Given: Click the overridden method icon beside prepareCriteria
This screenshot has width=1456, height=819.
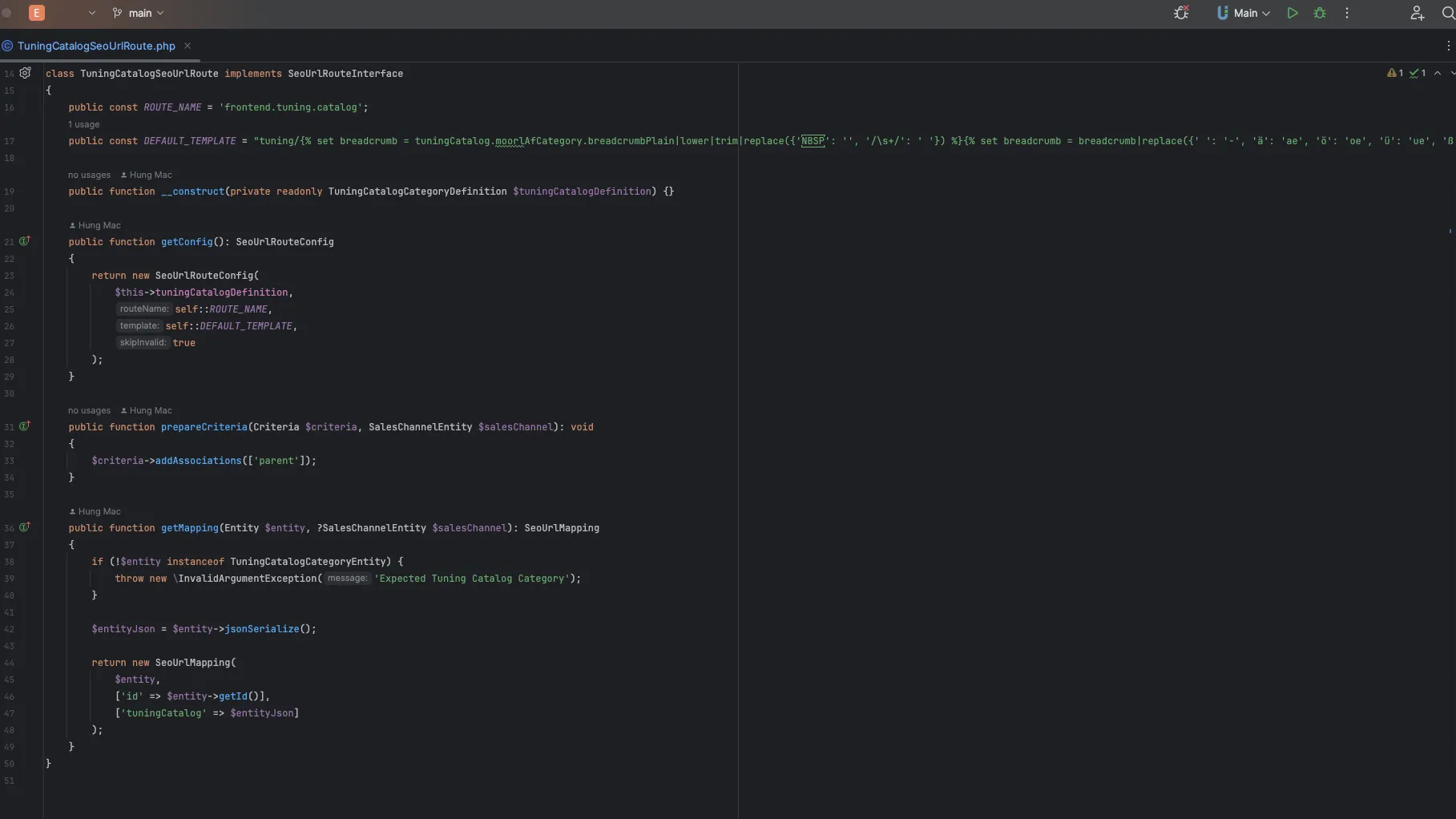Looking at the screenshot, I should coord(25,426).
